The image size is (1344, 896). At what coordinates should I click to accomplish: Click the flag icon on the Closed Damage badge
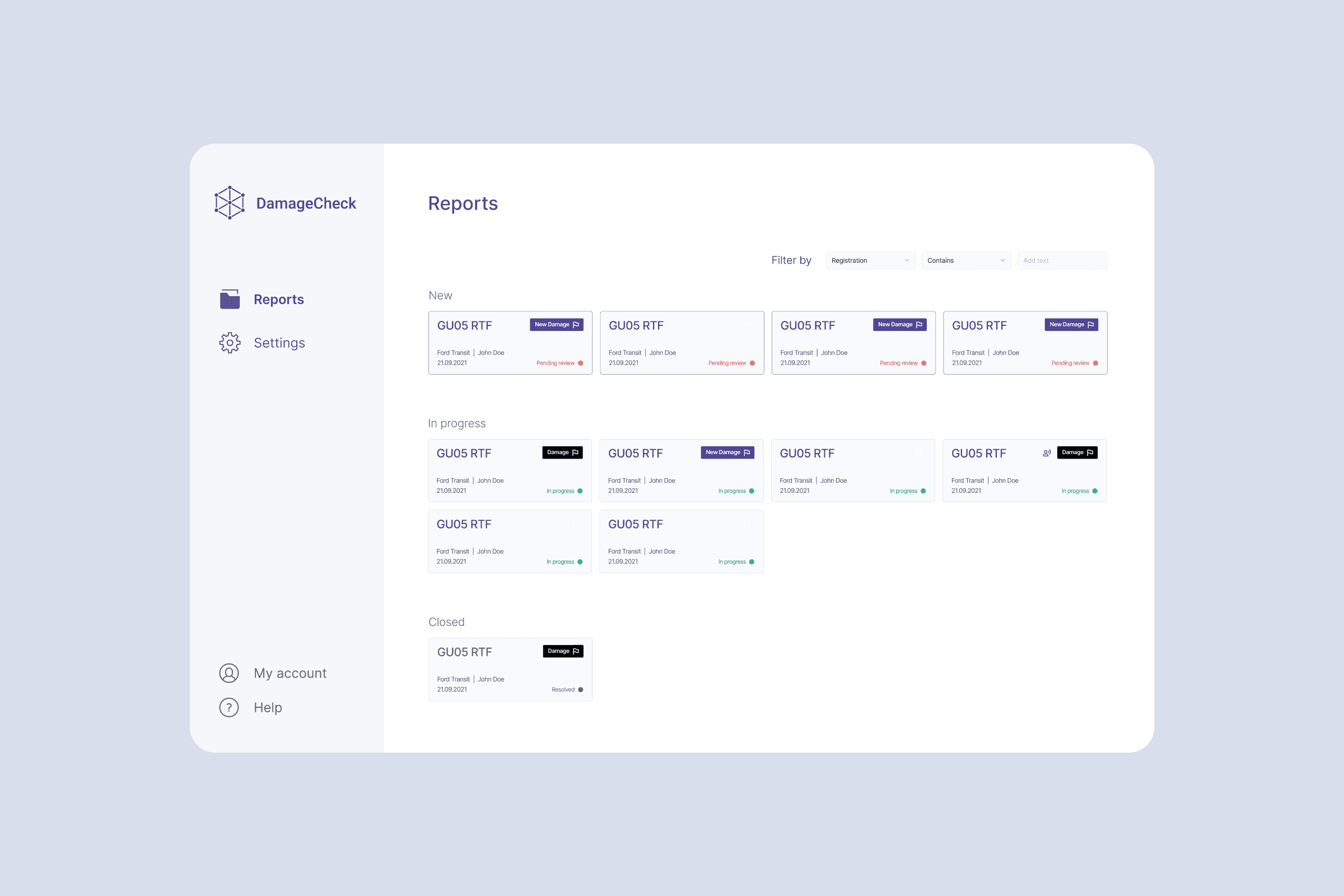click(x=576, y=651)
